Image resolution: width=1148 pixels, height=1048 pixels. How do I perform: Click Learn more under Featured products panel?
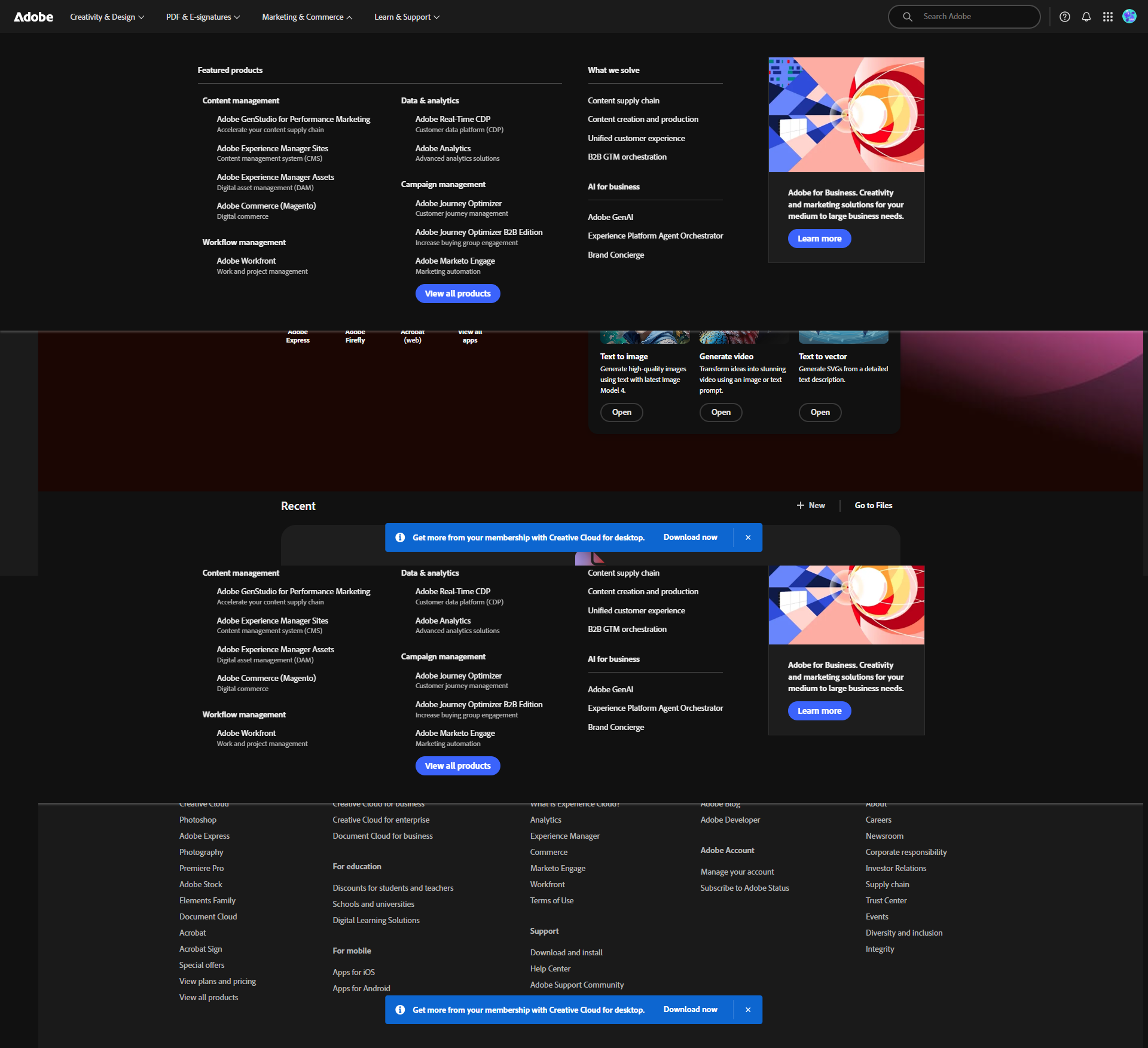[x=820, y=239]
